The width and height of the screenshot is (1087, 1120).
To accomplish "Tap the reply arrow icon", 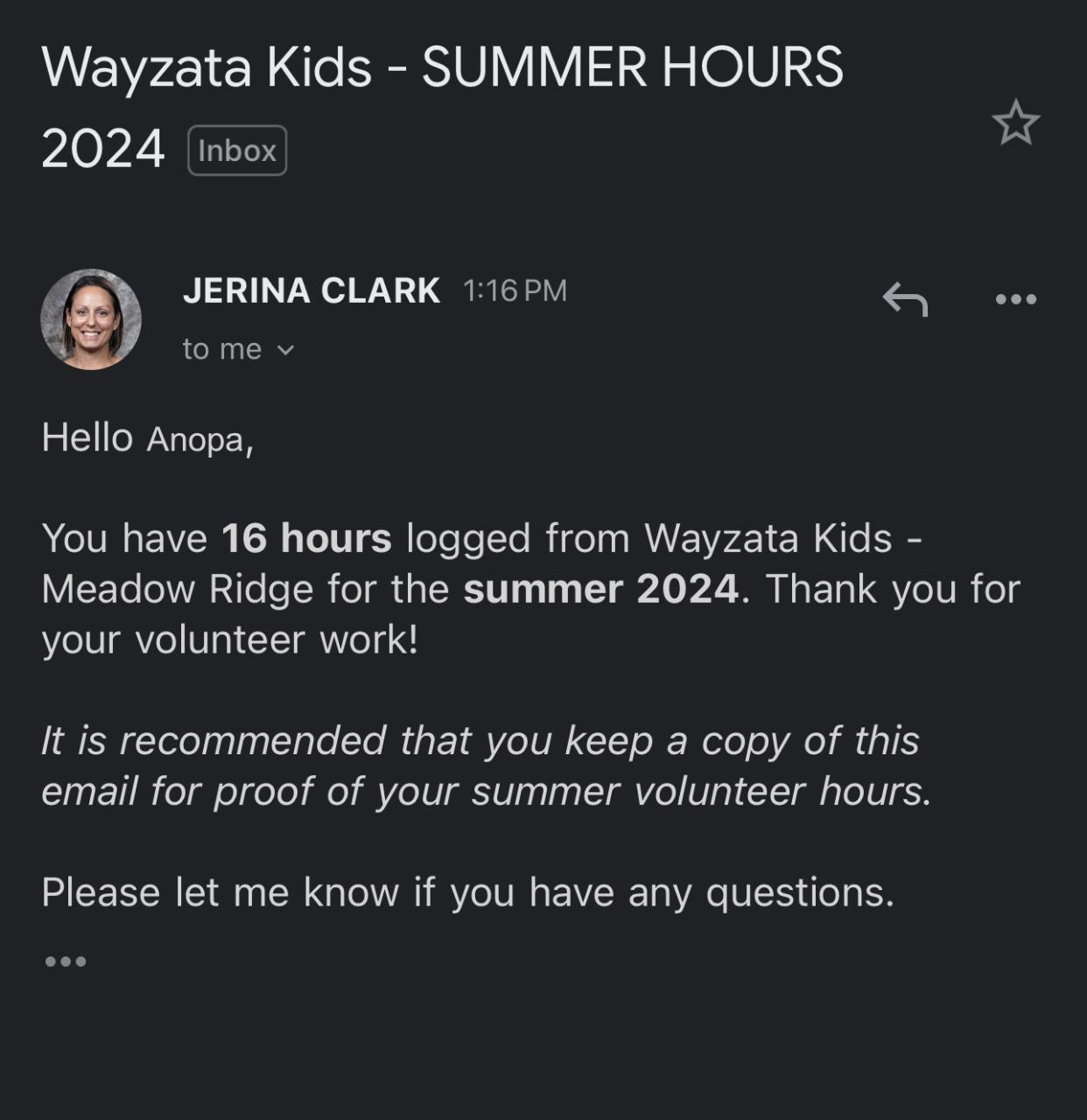I will click(x=905, y=298).
